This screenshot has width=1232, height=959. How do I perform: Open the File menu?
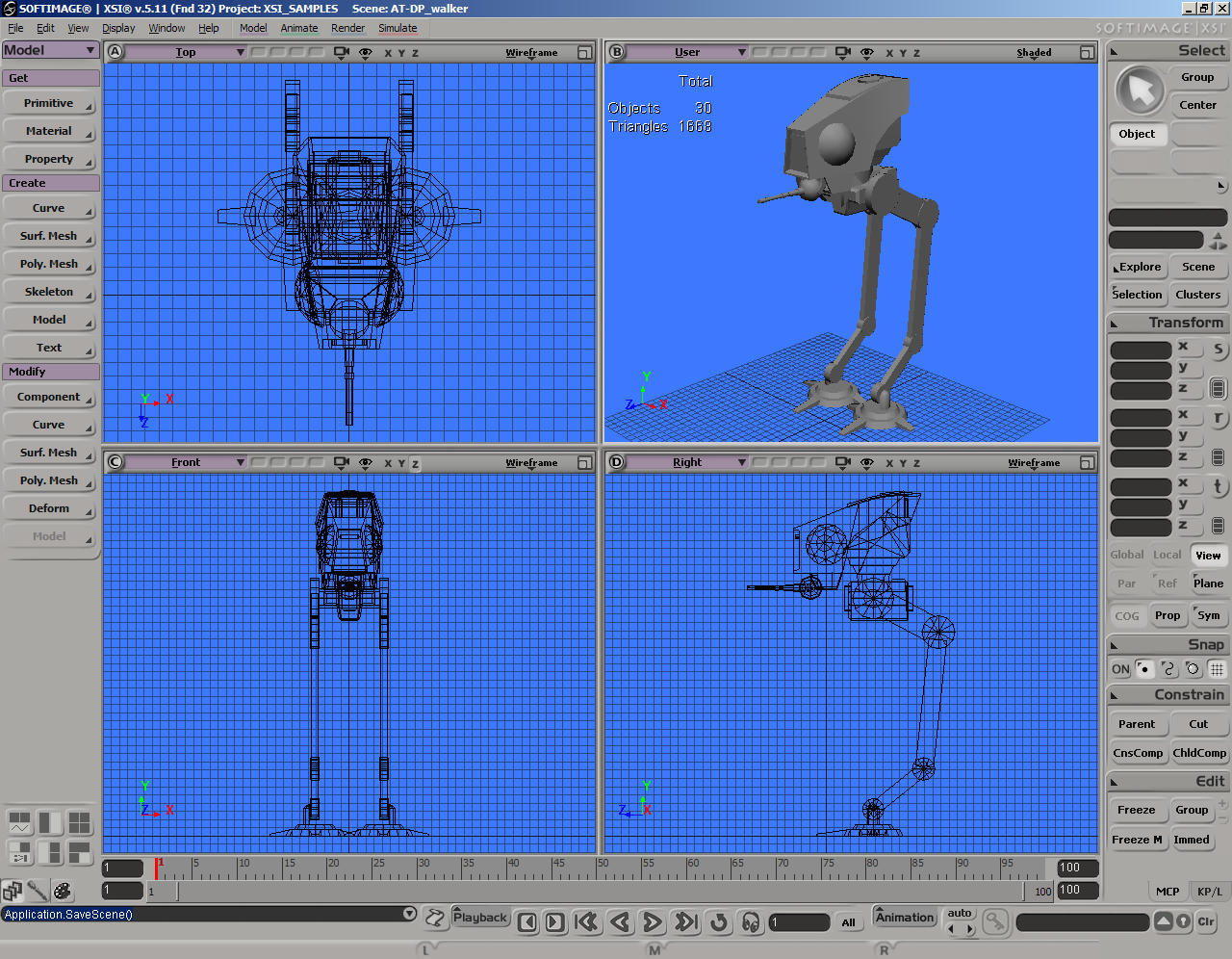tap(15, 28)
